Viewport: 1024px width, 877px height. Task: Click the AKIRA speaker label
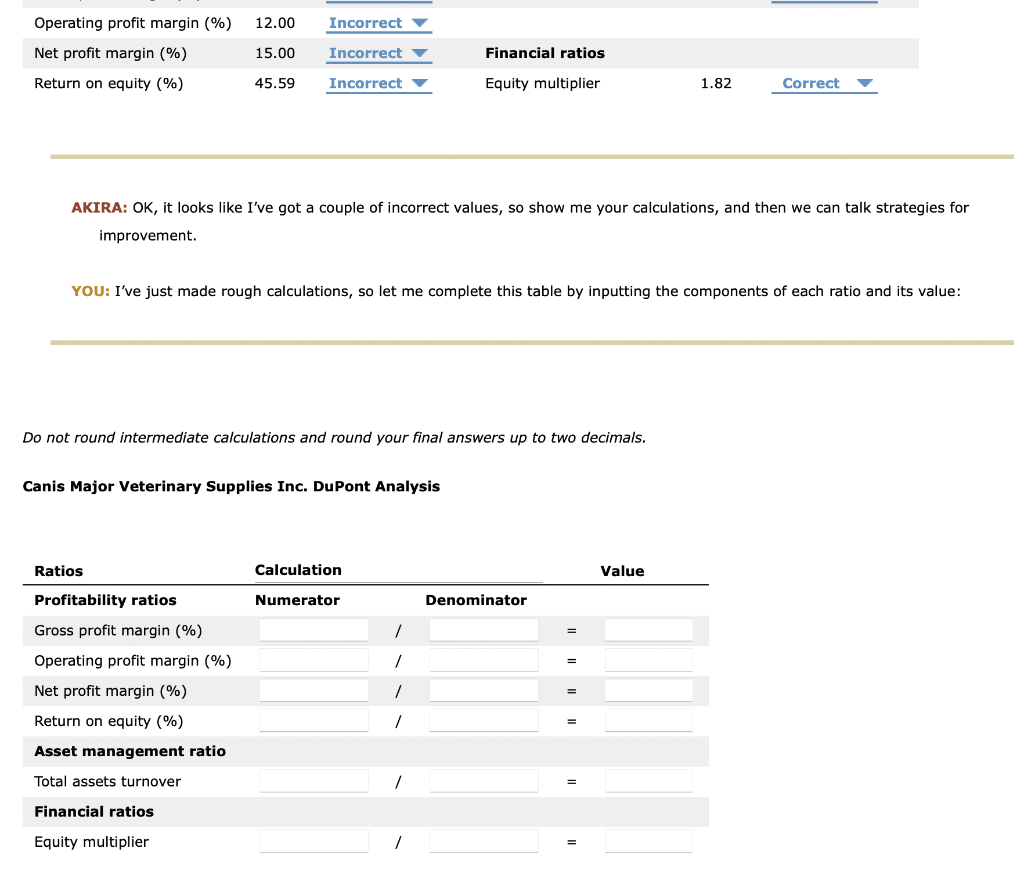pyautogui.click(x=99, y=208)
